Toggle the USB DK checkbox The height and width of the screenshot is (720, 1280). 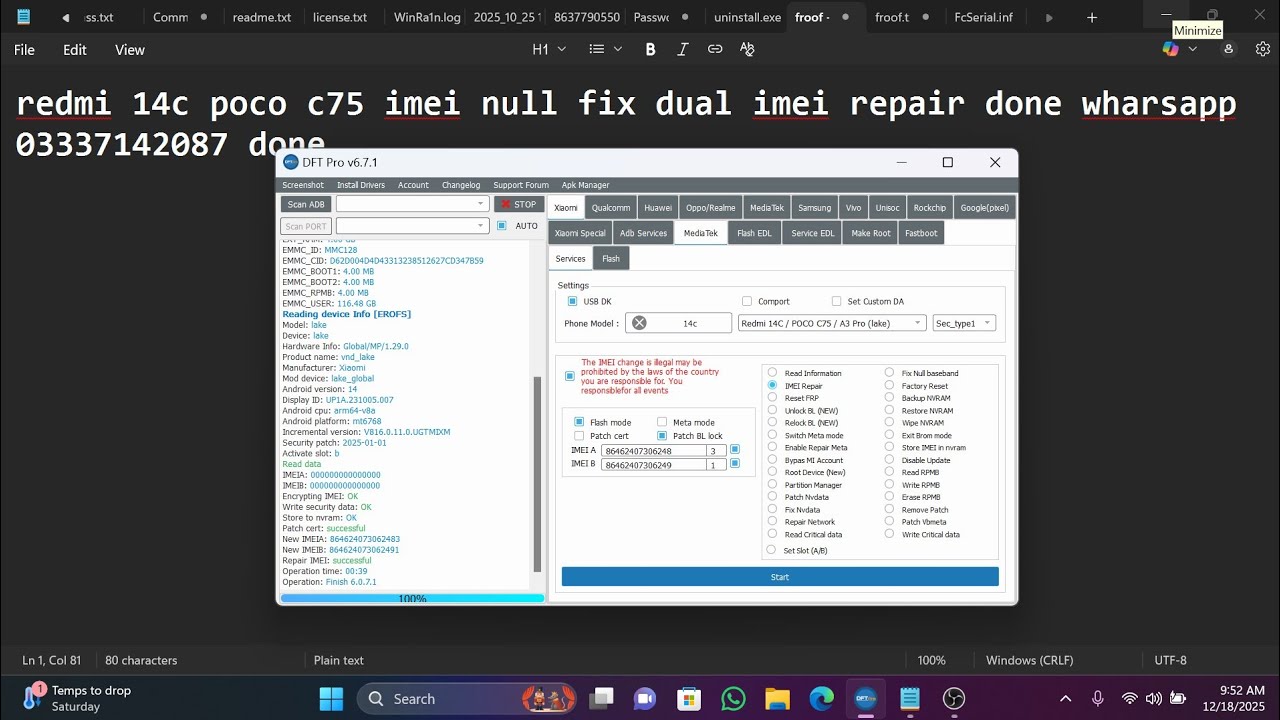pos(573,301)
